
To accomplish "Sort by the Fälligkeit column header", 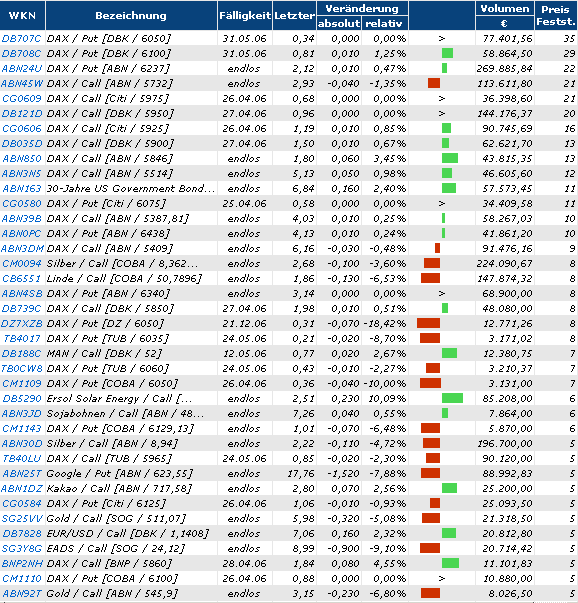I will pyautogui.click(x=245, y=15).
